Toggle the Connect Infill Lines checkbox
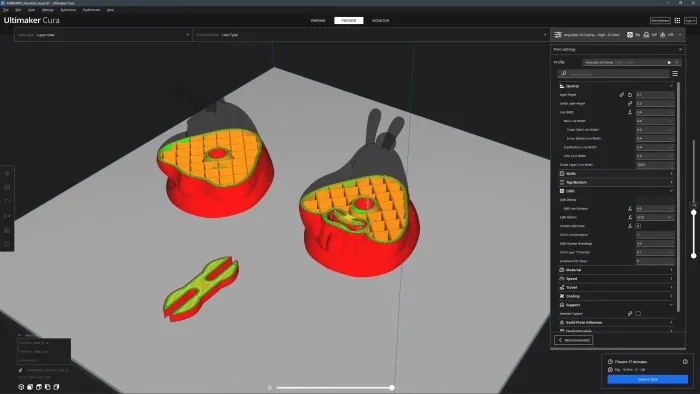 pos(638,226)
